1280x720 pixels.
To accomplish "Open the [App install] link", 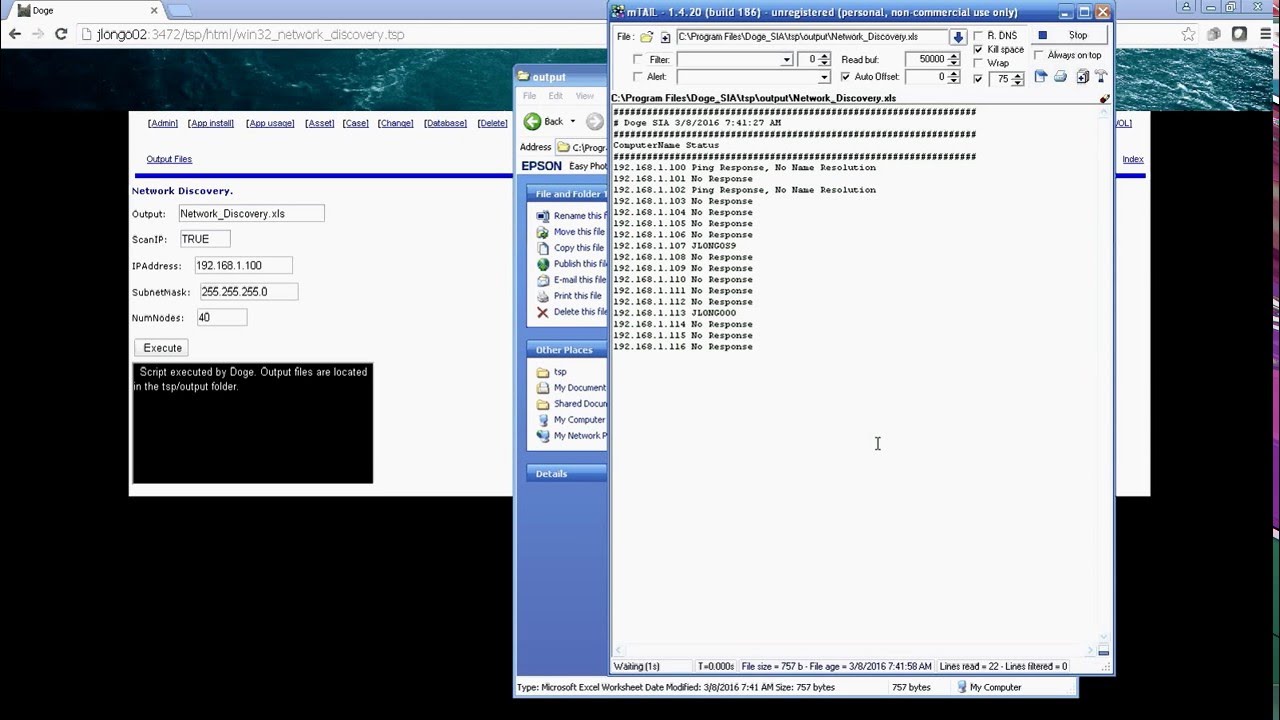I will pyautogui.click(x=211, y=123).
